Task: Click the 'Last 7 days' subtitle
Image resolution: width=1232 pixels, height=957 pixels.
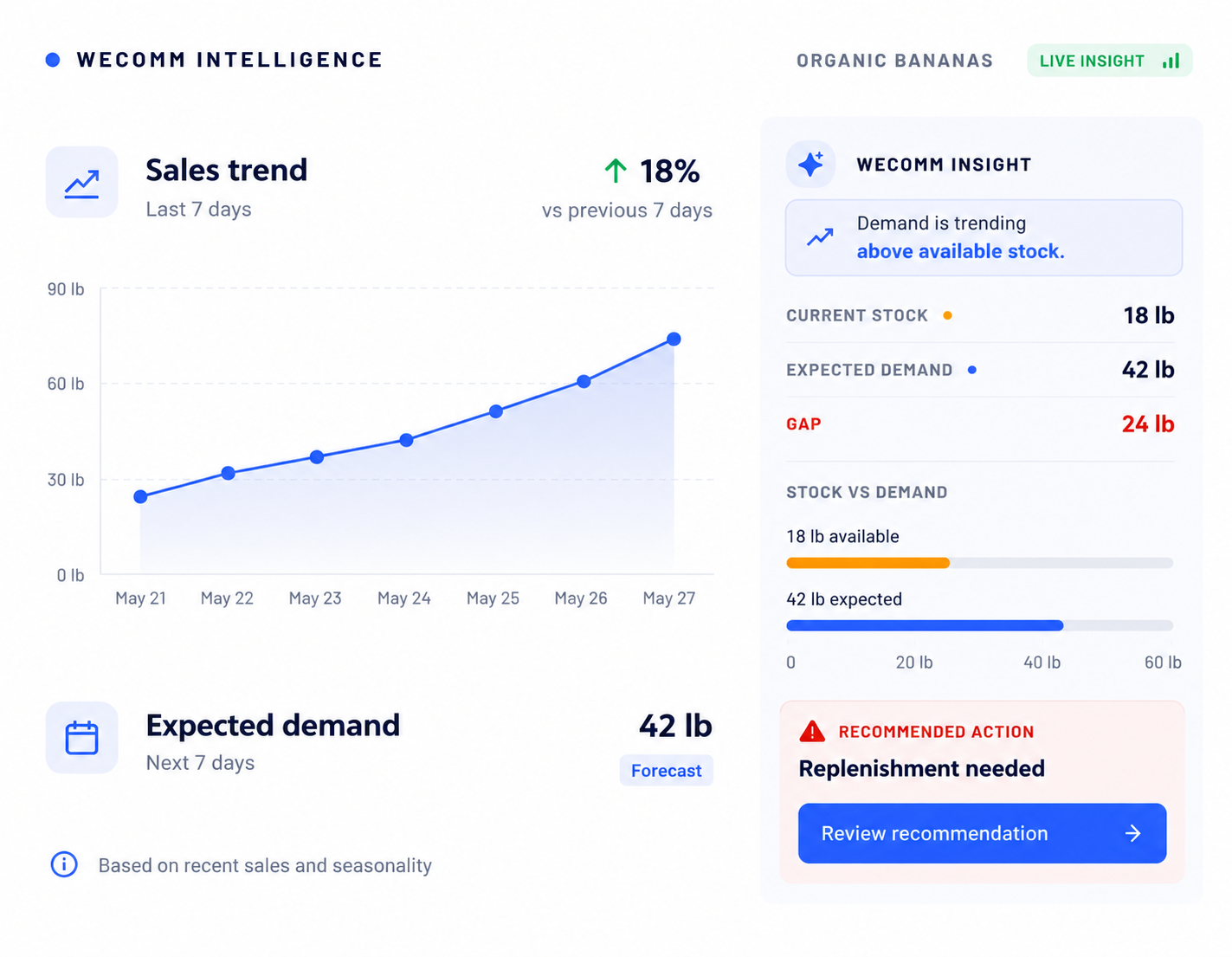Action: [198, 210]
